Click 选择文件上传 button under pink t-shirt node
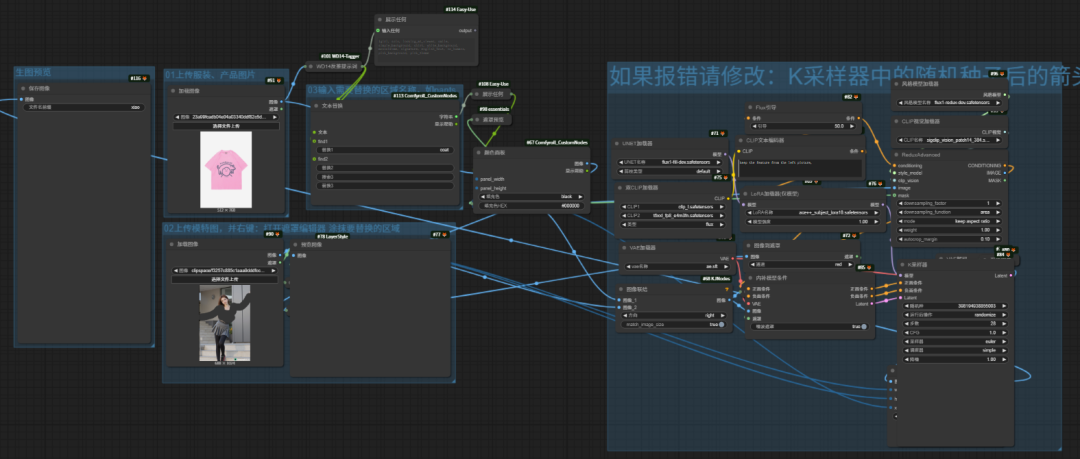 [x=226, y=126]
